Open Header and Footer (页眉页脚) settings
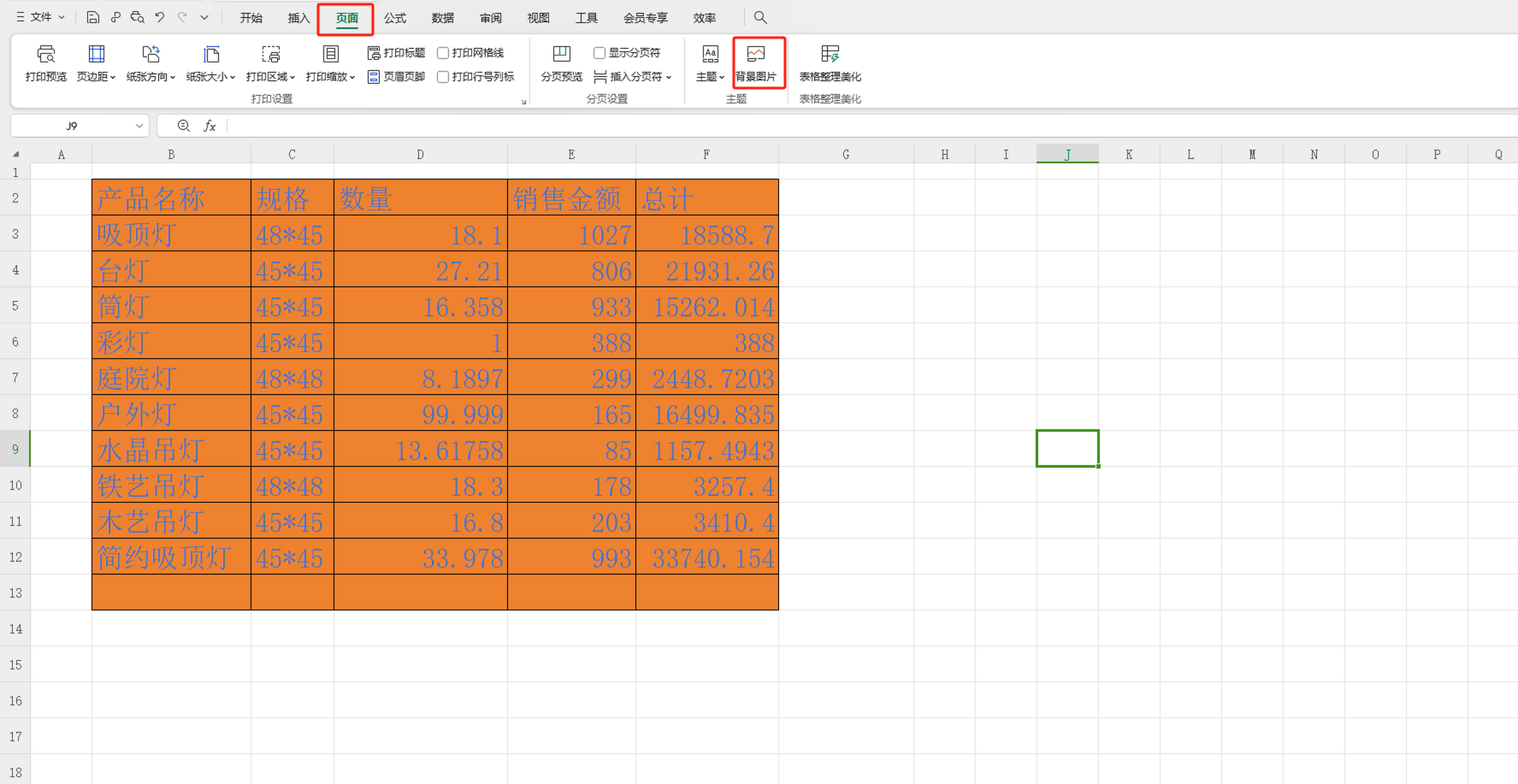 click(397, 77)
